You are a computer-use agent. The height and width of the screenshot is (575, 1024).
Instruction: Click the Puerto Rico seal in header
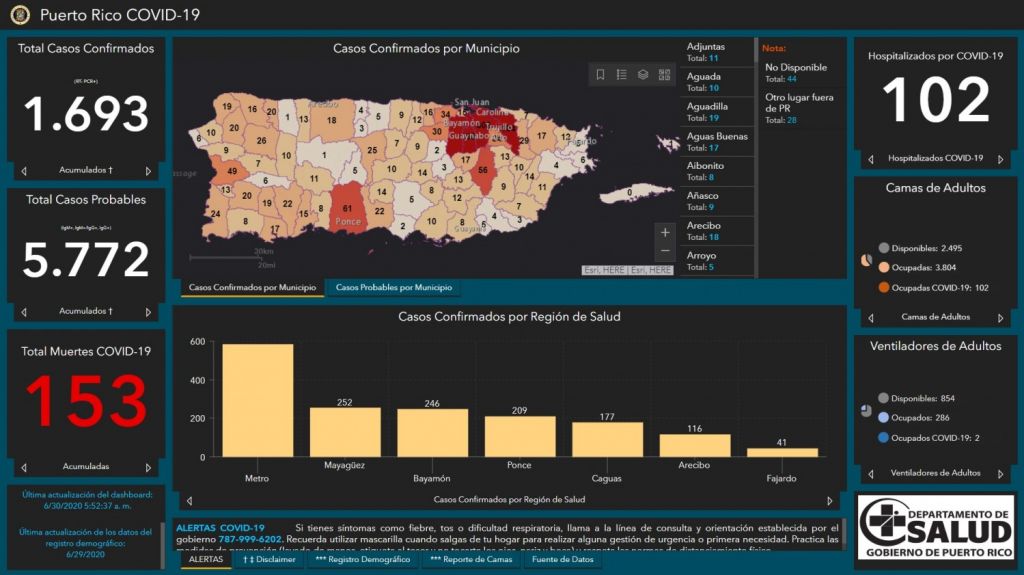[x=20, y=15]
